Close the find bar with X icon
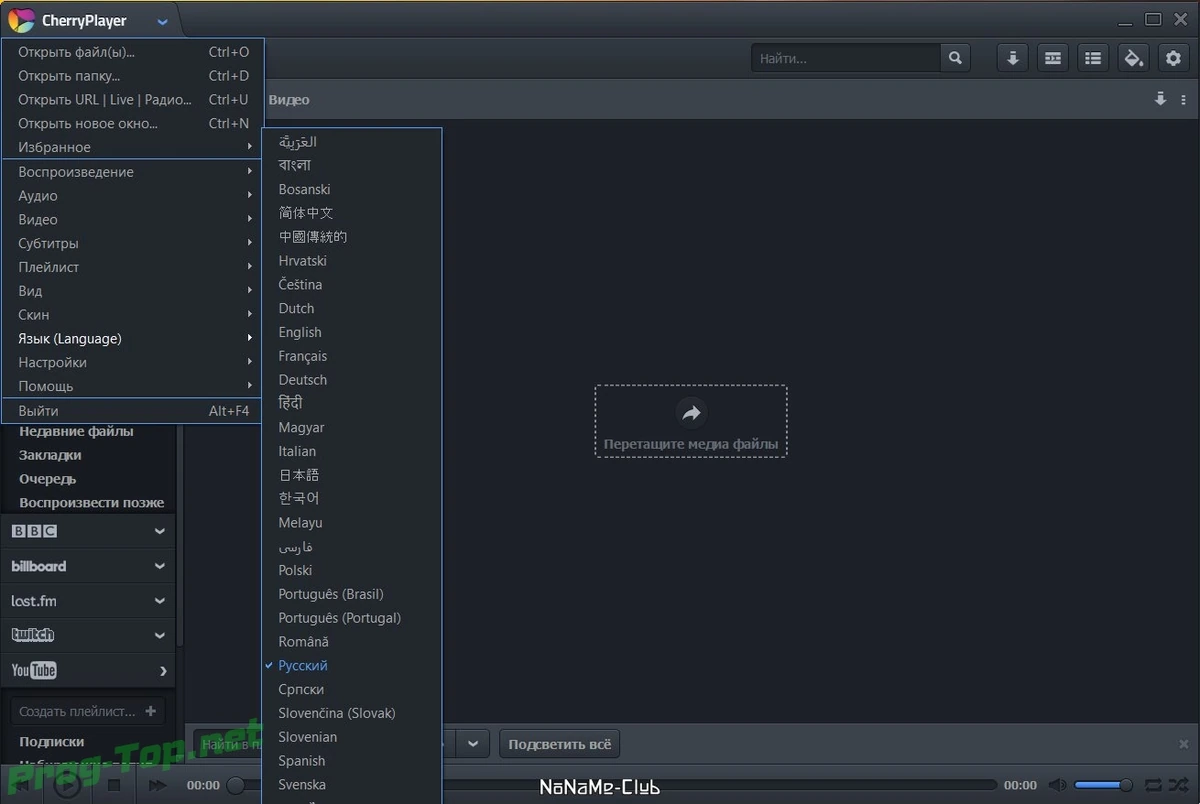 pyautogui.click(x=1185, y=744)
